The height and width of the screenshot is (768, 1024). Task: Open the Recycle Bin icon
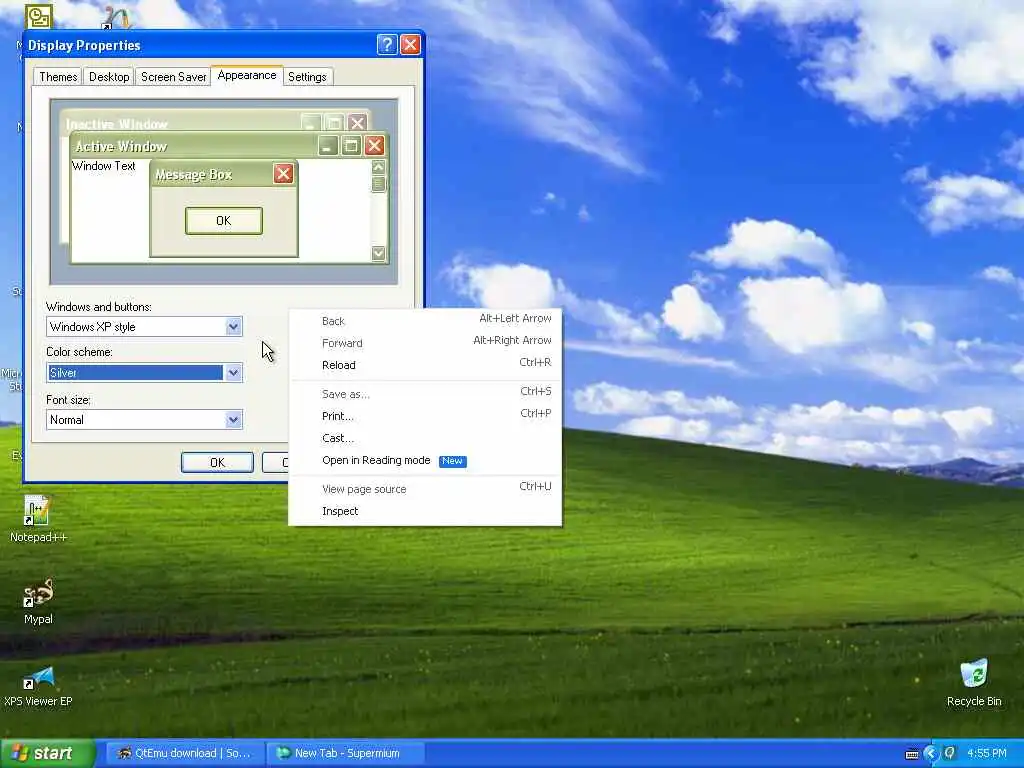(974, 683)
